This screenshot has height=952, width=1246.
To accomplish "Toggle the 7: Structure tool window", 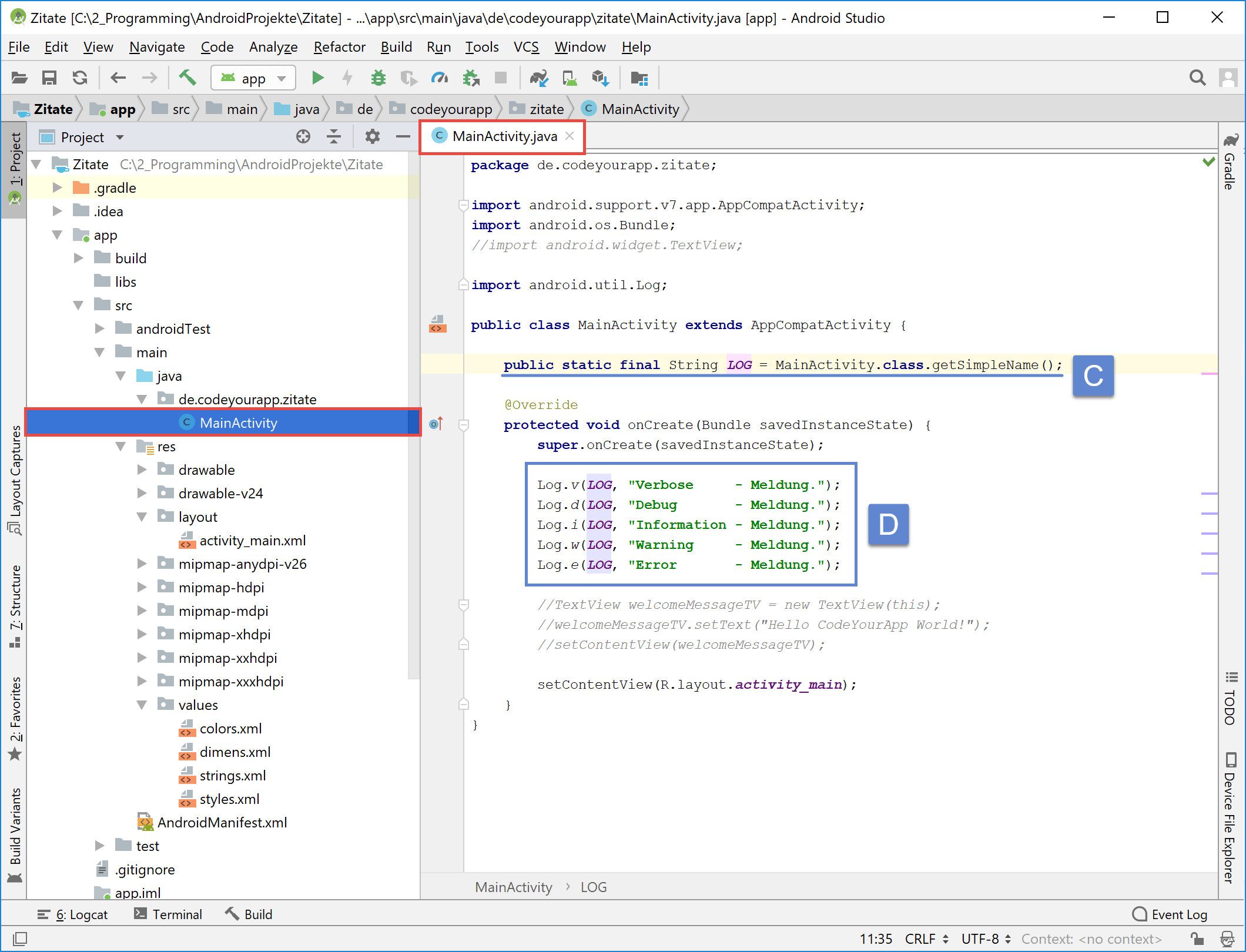I will point(14,606).
